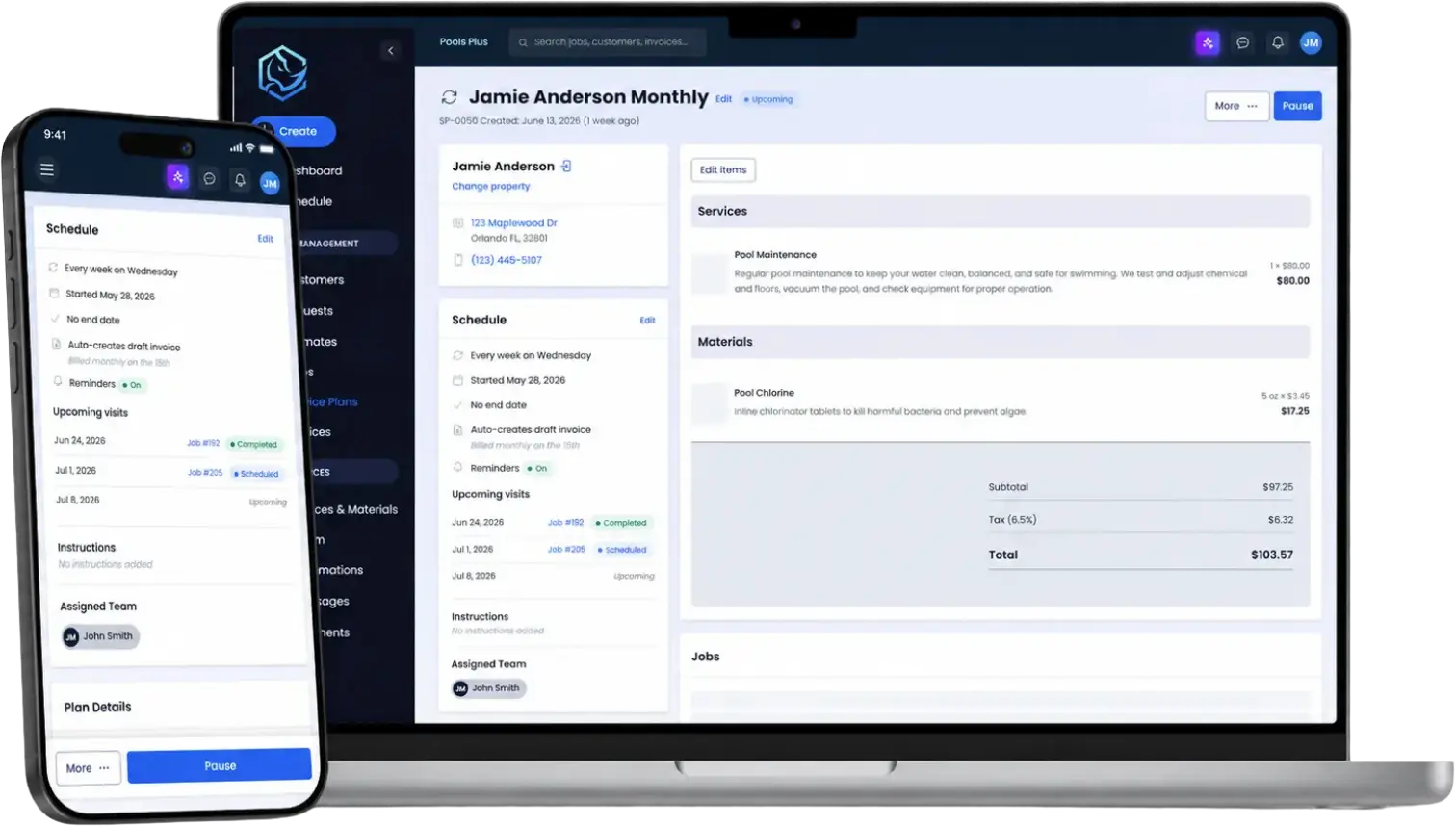Tap the John Smith chip on the phone
The width and height of the screenshot is (1456, 826).
tap(100, 636)
